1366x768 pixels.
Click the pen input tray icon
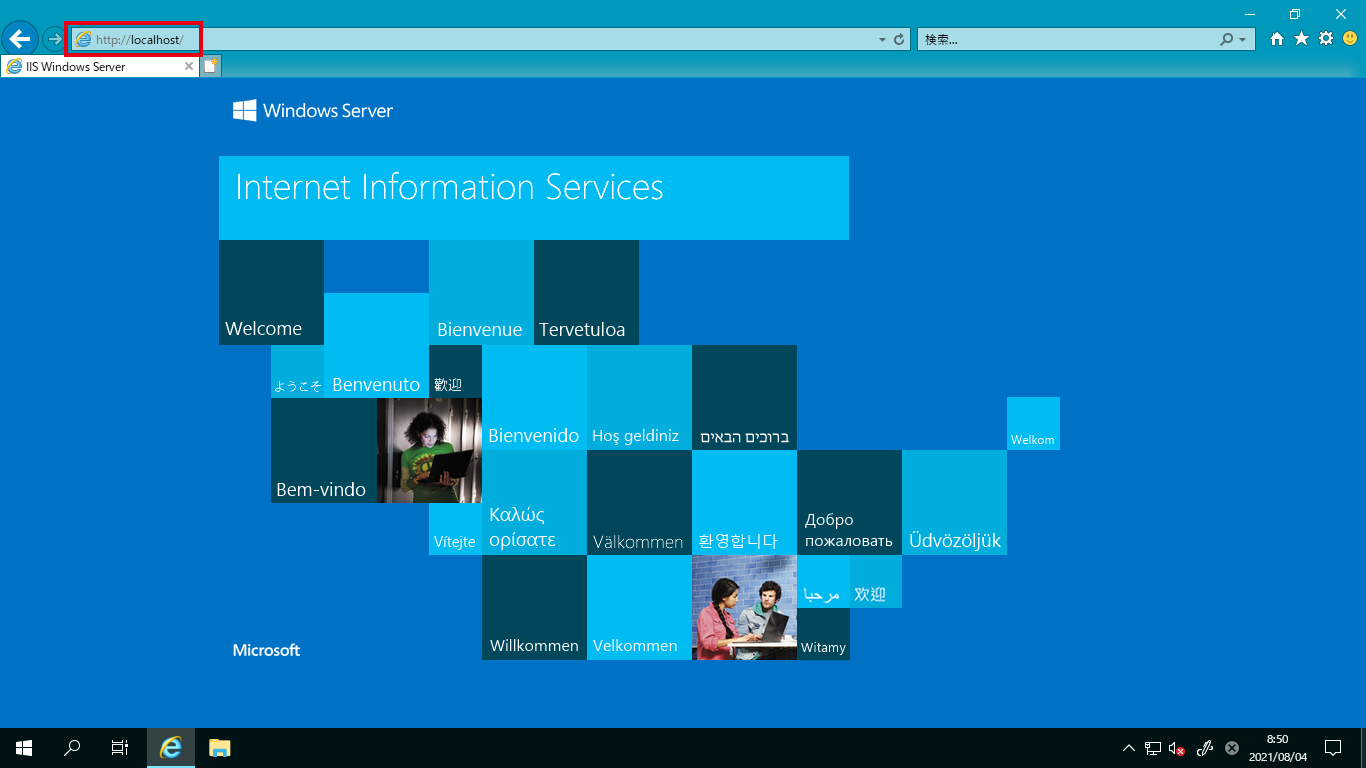pos(1205,747)
